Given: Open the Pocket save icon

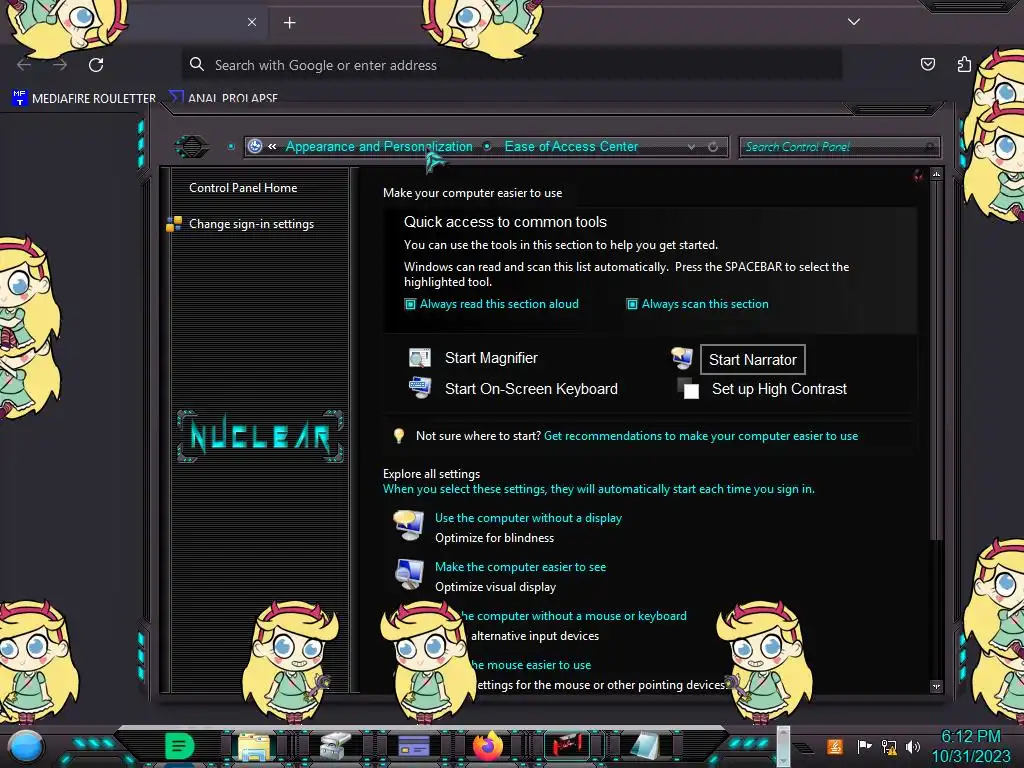Looking at the screenshot, I should pos(927,64).
